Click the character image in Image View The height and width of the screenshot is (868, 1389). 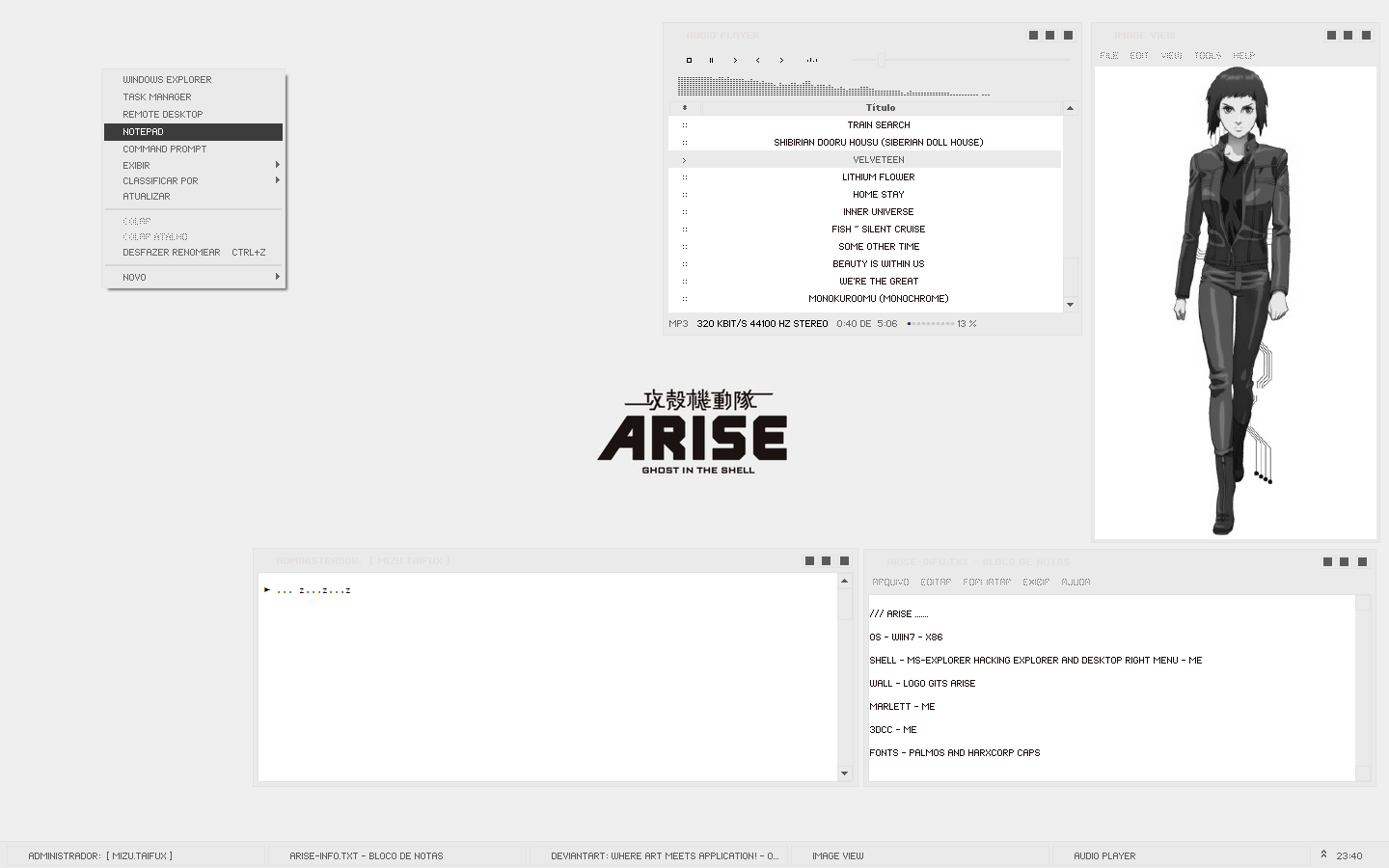[x=1235, y=301]
